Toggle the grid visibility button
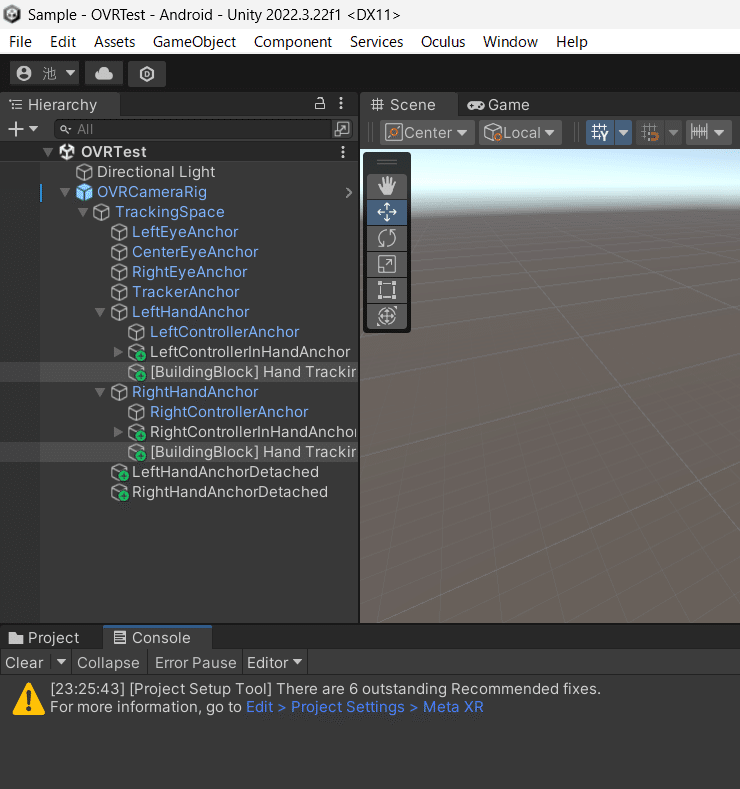The image size is (740, 789). click(x=600, y=133)
